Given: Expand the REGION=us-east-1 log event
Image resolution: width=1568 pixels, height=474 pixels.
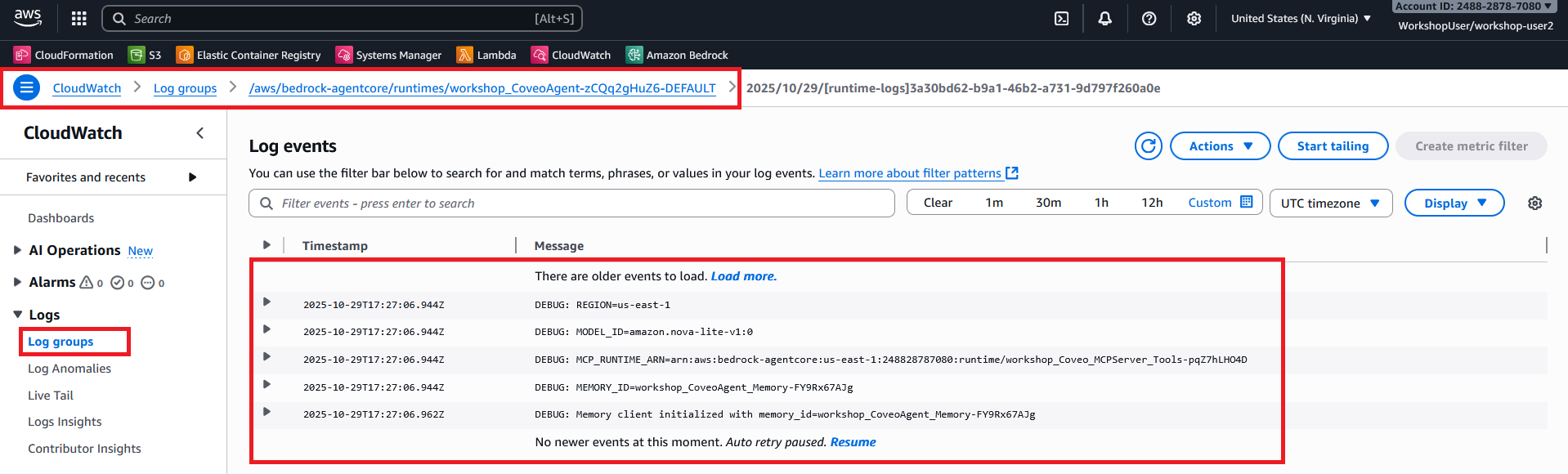Looking at the screenshot, I should click(x=267, y=302).
